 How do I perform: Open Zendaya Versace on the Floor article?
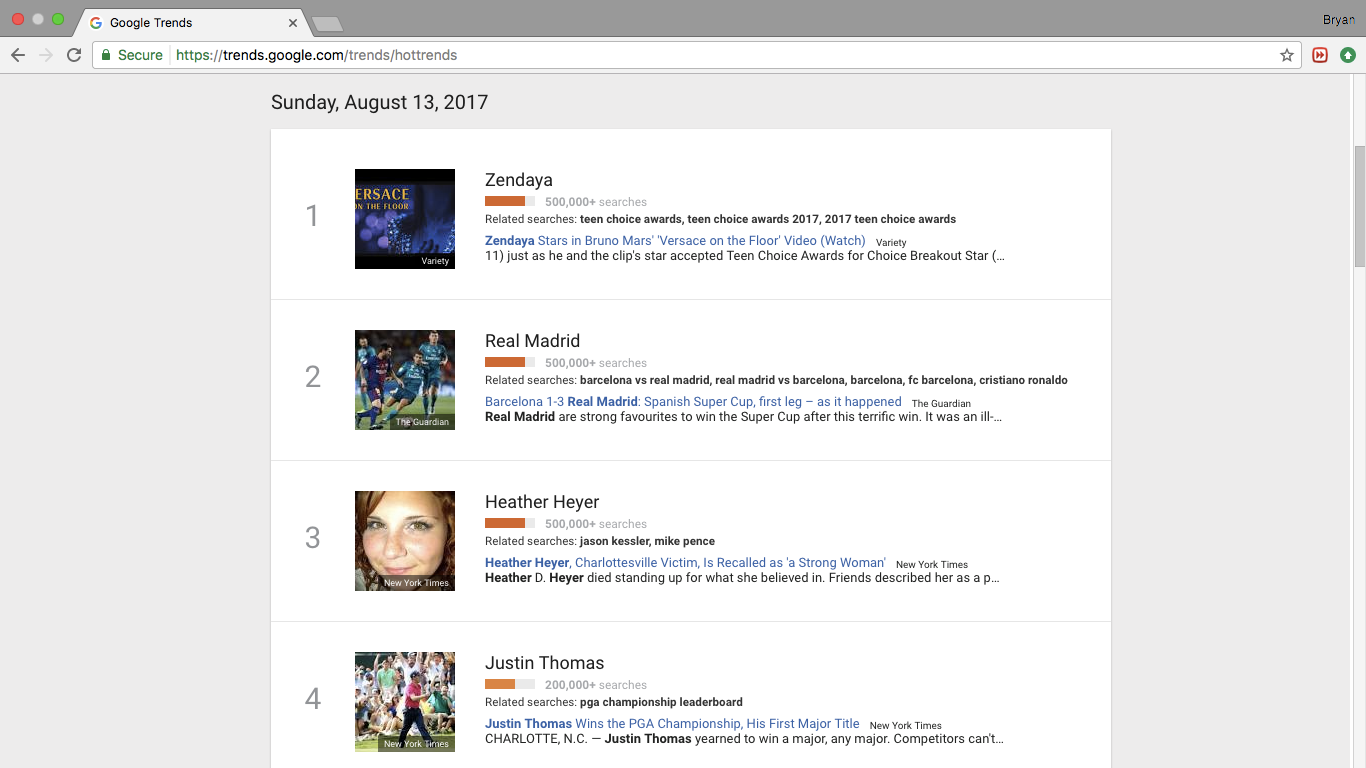[675, 240]
